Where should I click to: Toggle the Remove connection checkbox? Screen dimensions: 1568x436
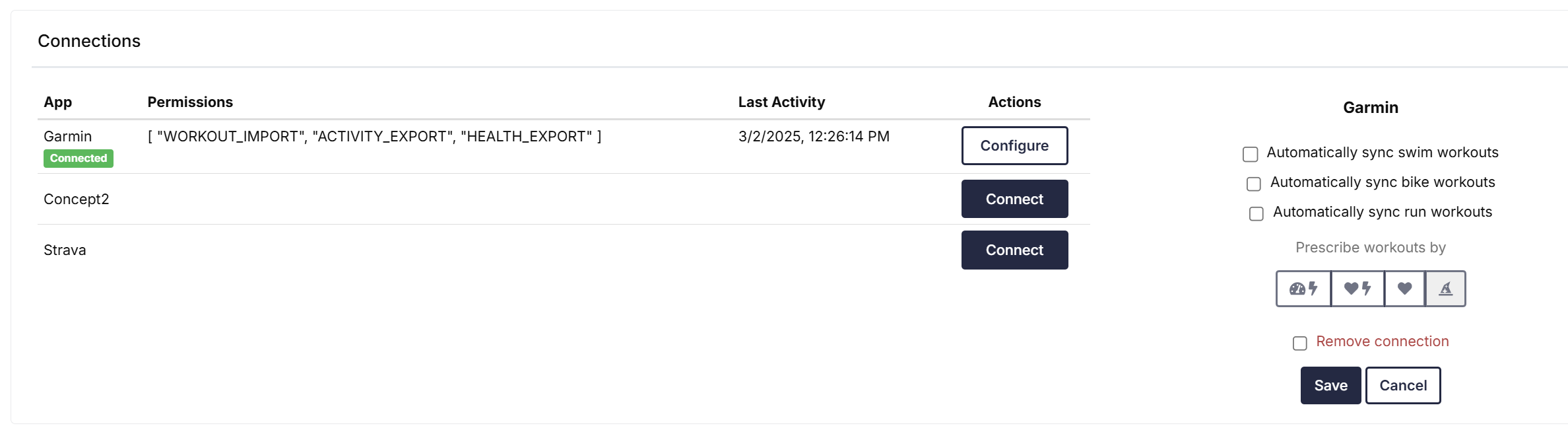click(1299, 343)
